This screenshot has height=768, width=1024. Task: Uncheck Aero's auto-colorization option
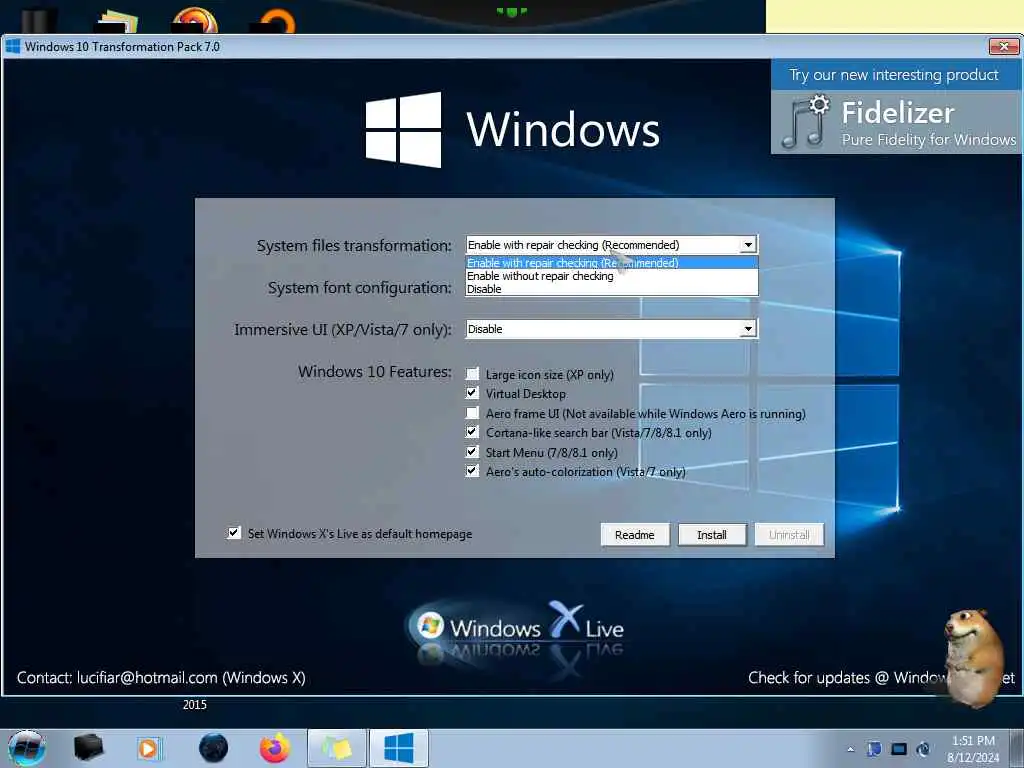472,470
